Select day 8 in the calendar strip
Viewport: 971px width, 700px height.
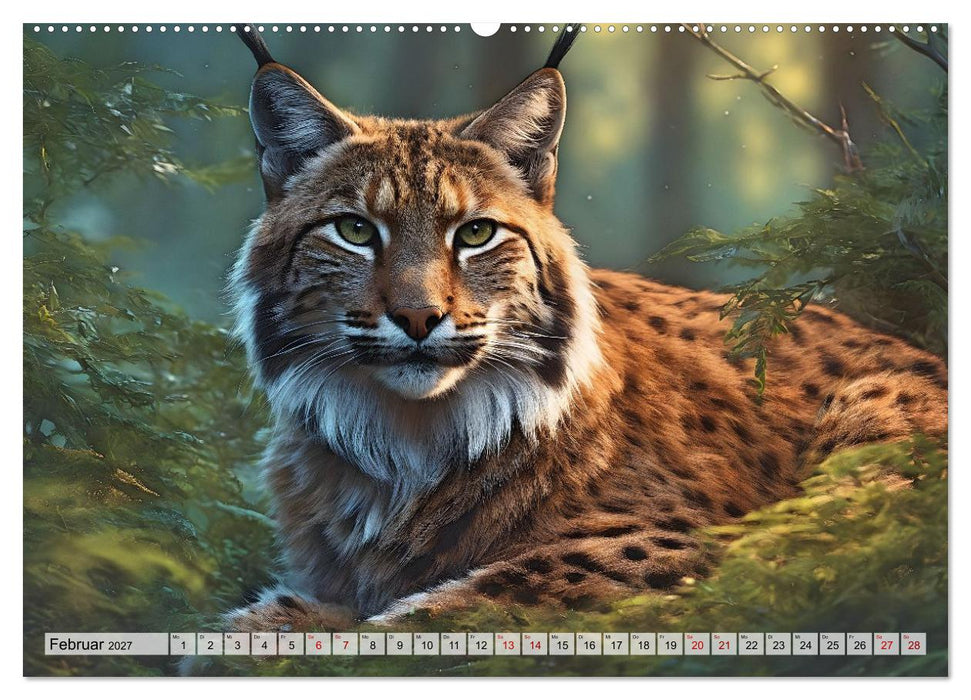(x=372, y=644)
